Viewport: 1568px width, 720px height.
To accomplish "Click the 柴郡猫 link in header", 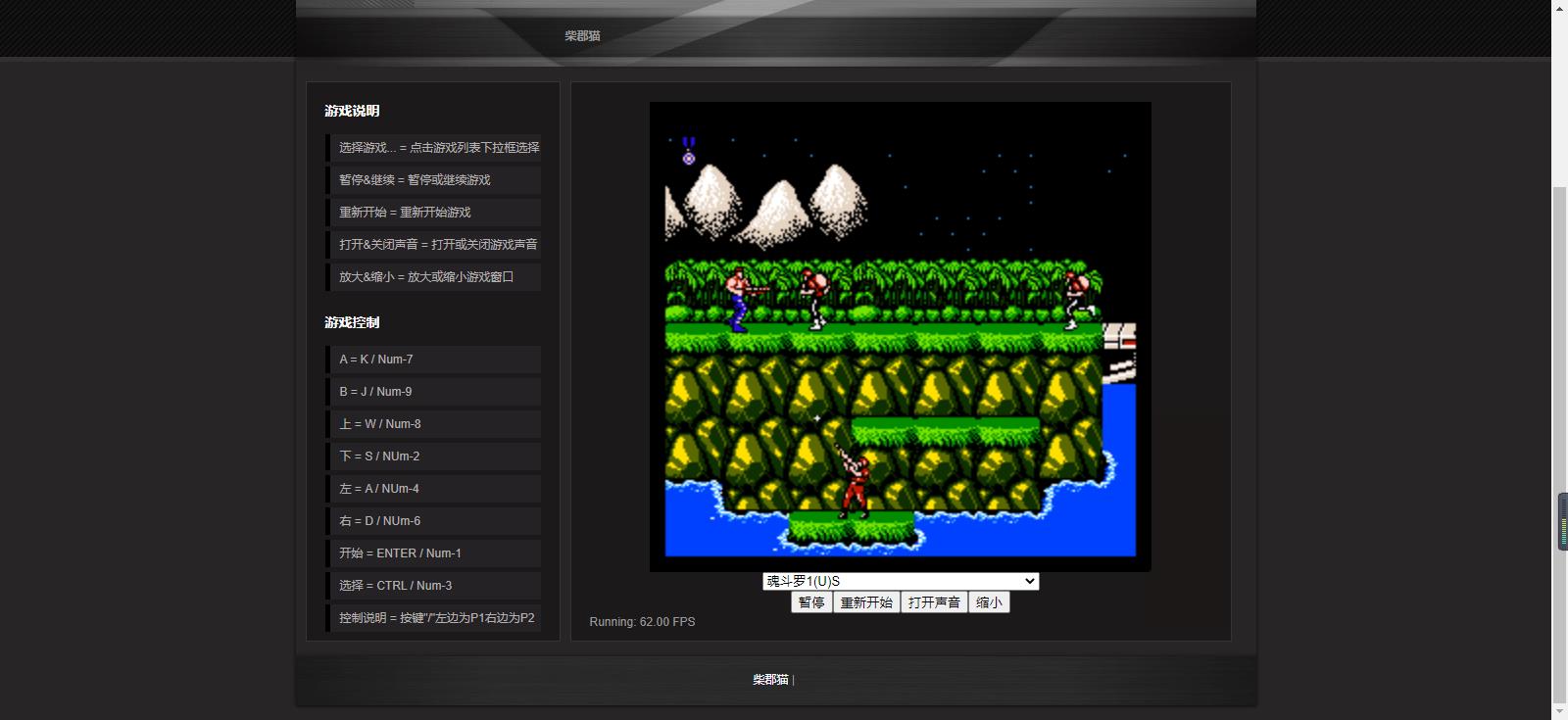I will coord(582,36).
